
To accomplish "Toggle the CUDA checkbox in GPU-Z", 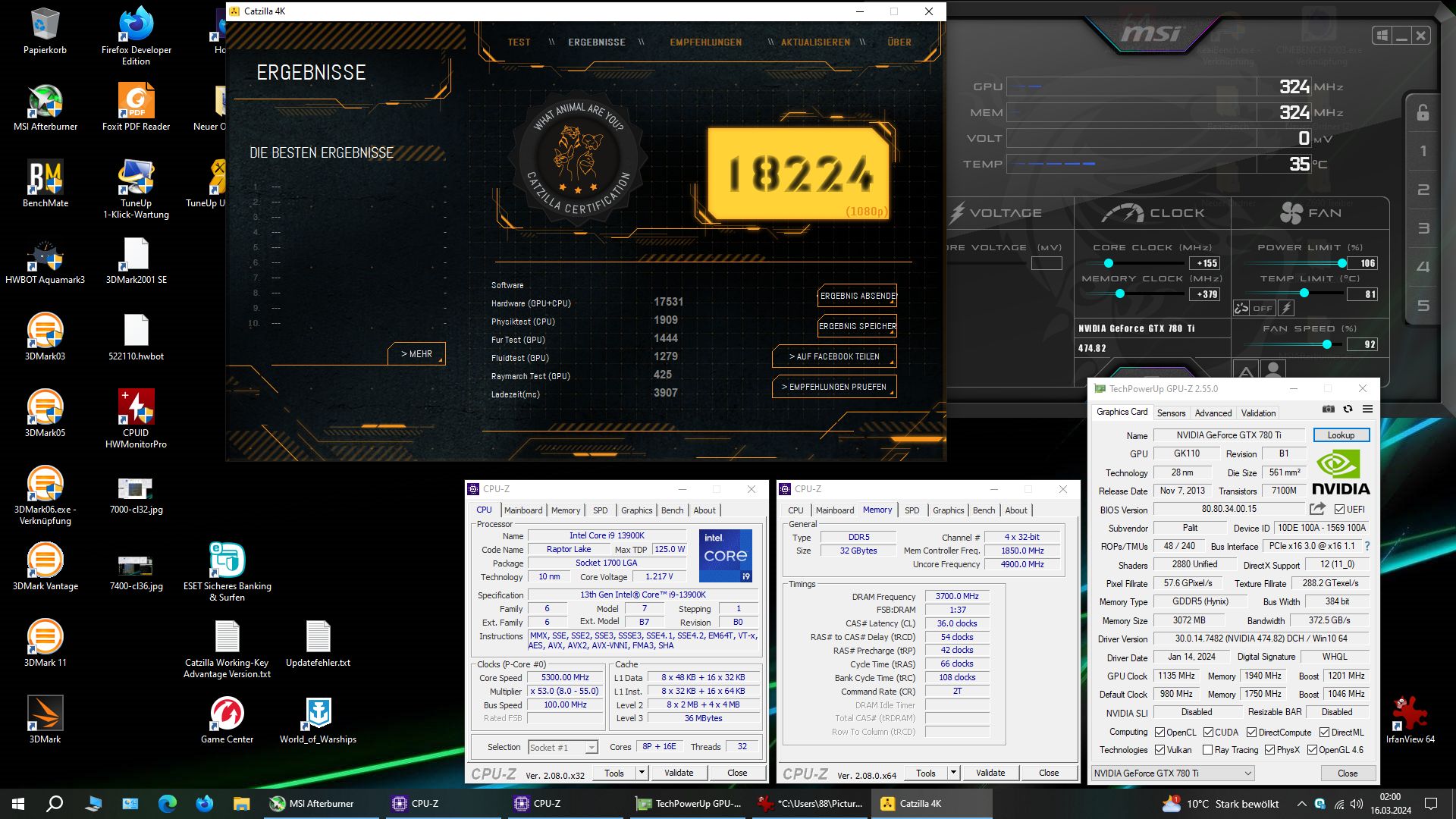I will (x=1209, y=733).
